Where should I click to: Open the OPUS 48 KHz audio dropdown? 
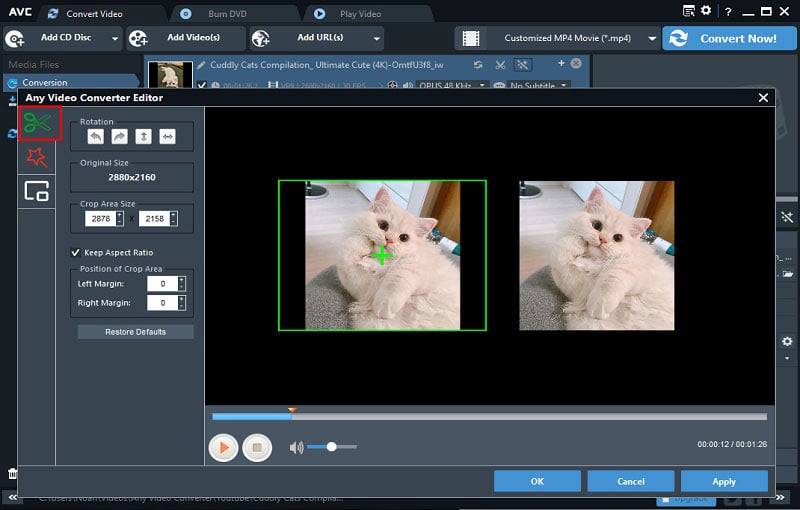482,85
